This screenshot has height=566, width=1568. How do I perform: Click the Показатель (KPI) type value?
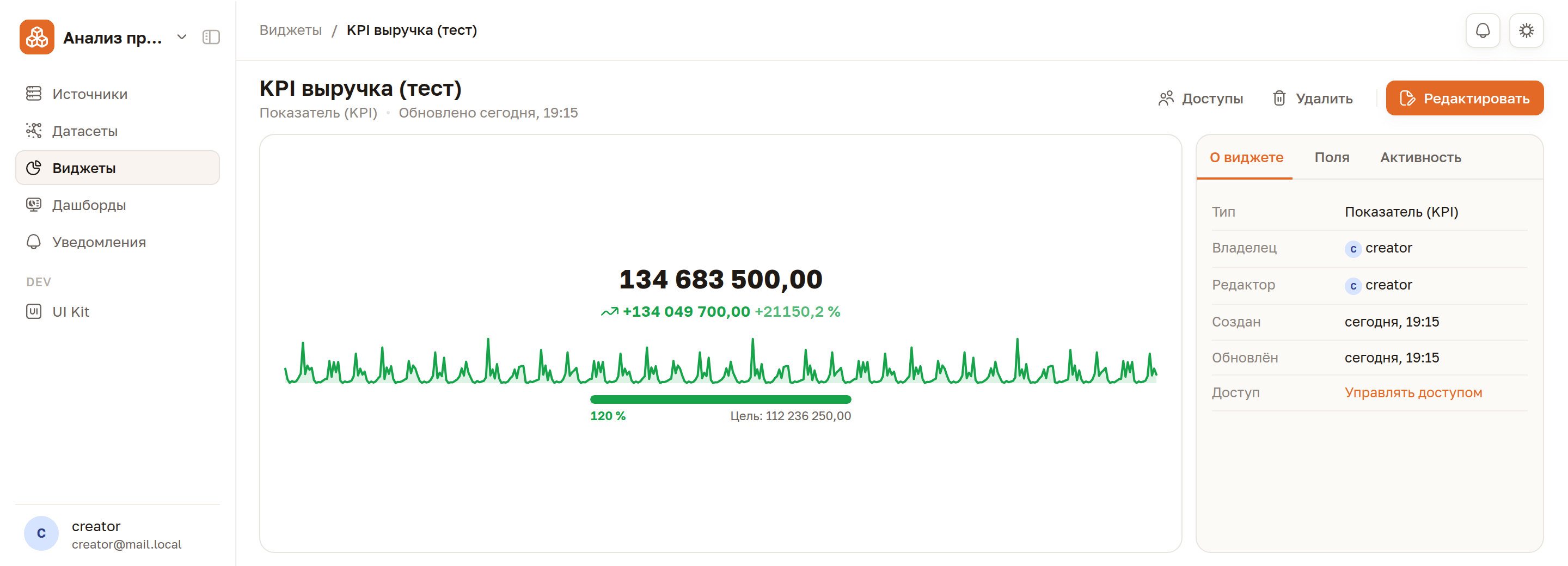(x=1401, y=212)
